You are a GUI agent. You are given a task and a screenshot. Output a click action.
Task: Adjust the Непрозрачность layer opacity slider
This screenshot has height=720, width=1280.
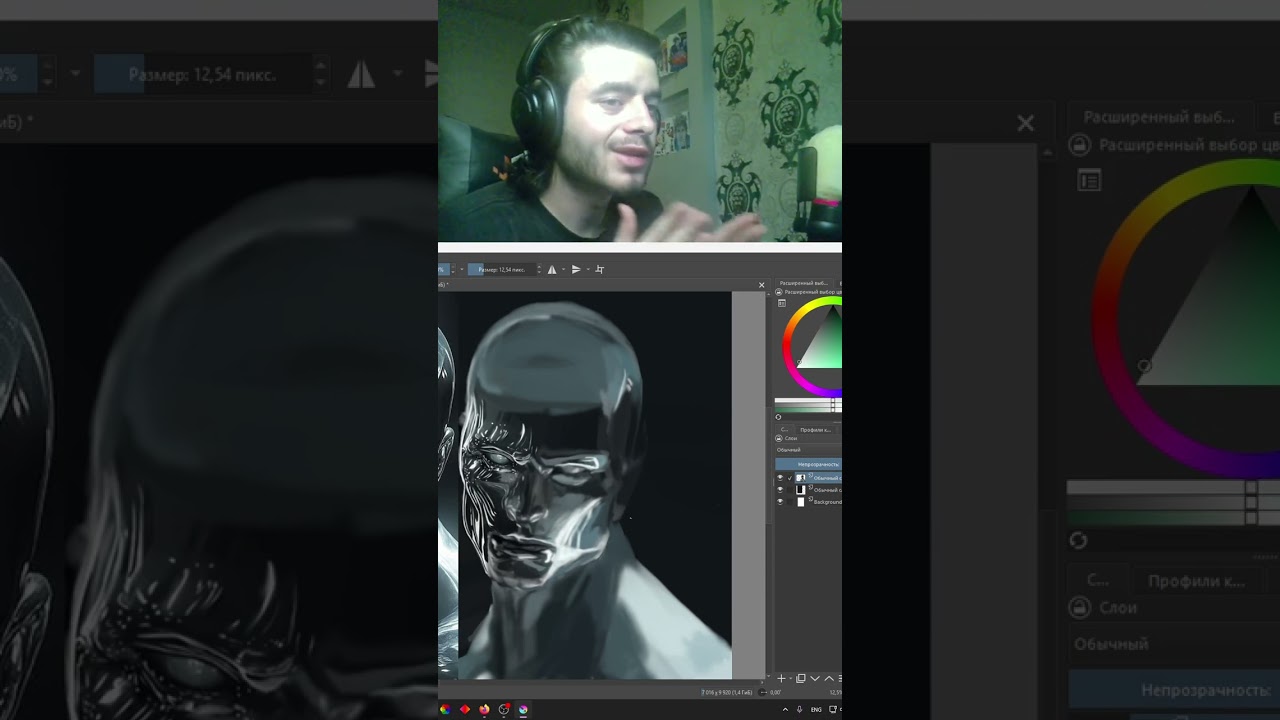tap(808, 464)
